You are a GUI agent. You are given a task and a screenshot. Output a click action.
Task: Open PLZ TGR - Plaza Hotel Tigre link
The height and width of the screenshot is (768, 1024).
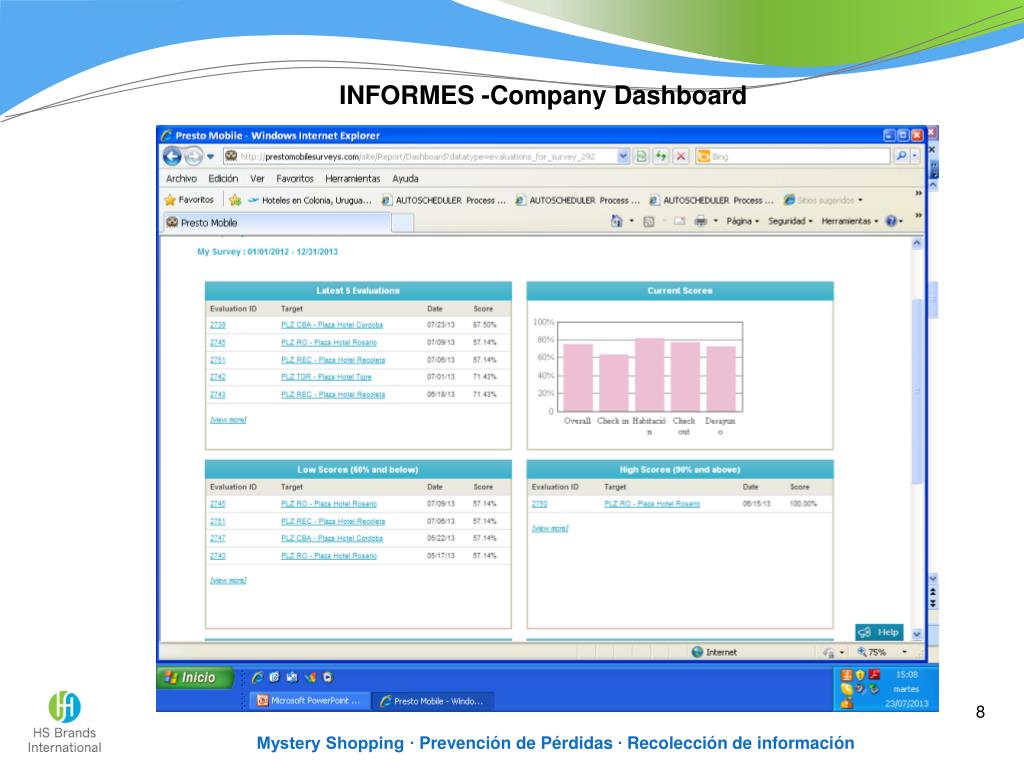pos(326,377)
